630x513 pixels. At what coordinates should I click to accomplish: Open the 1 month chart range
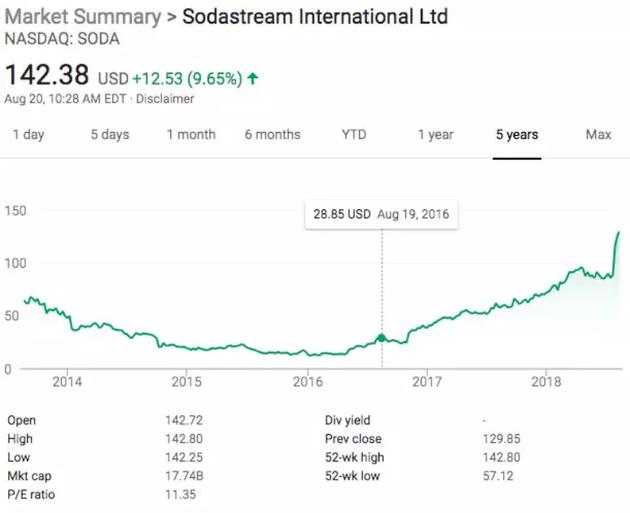click(x=191, y=135)
